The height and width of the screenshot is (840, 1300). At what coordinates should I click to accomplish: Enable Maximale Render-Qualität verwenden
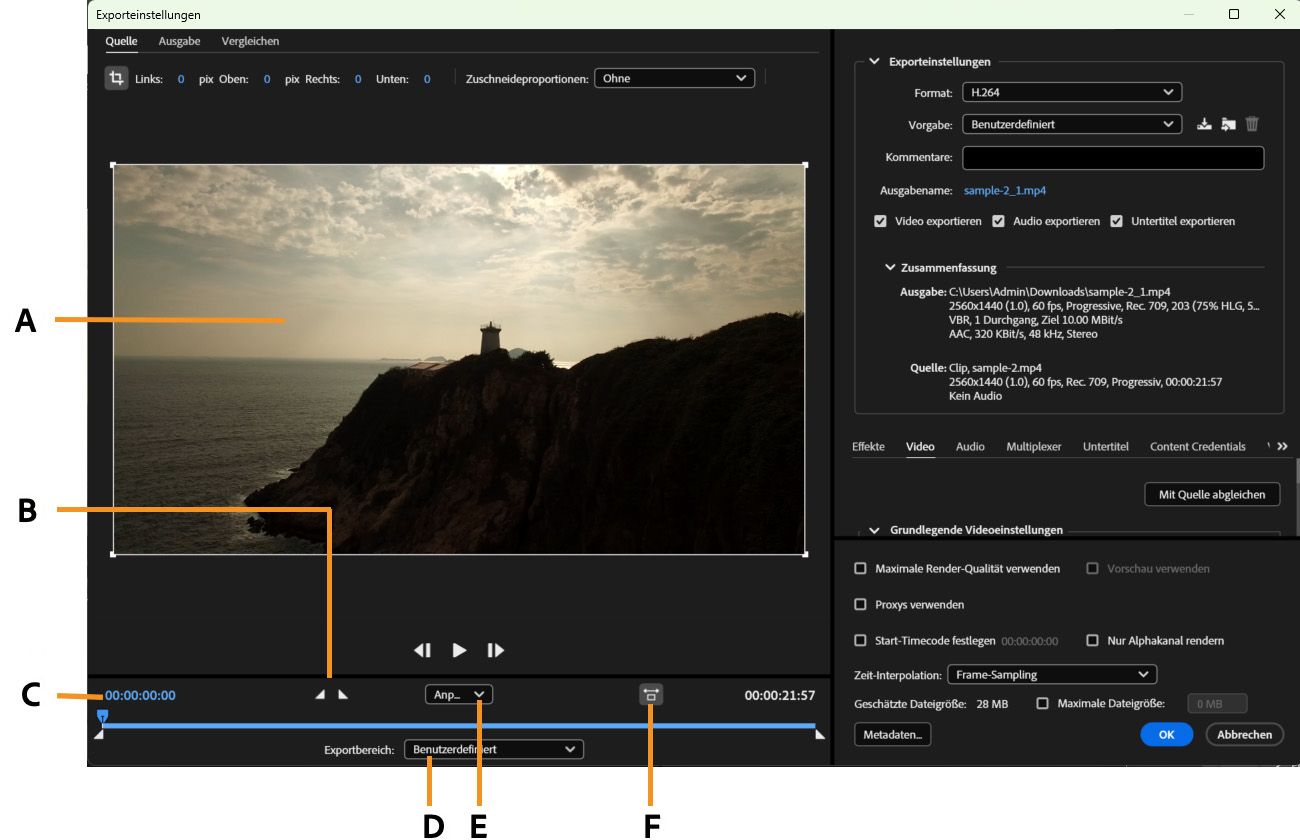tap(860, 569)
